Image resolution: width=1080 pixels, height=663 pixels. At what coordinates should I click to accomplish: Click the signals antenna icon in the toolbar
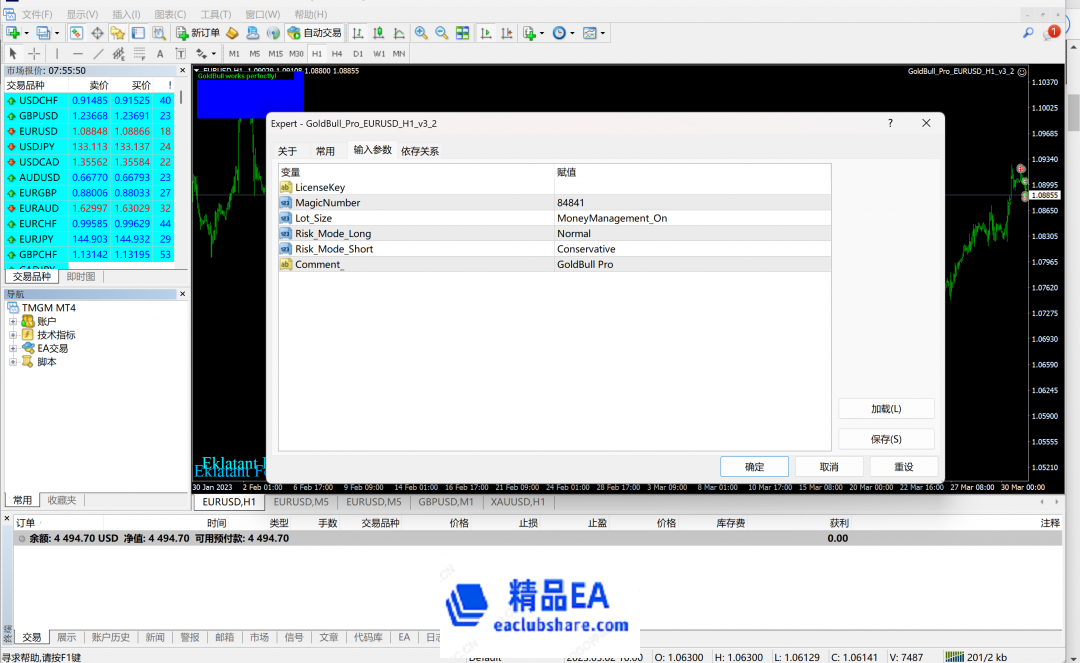[x=273, y=32]
